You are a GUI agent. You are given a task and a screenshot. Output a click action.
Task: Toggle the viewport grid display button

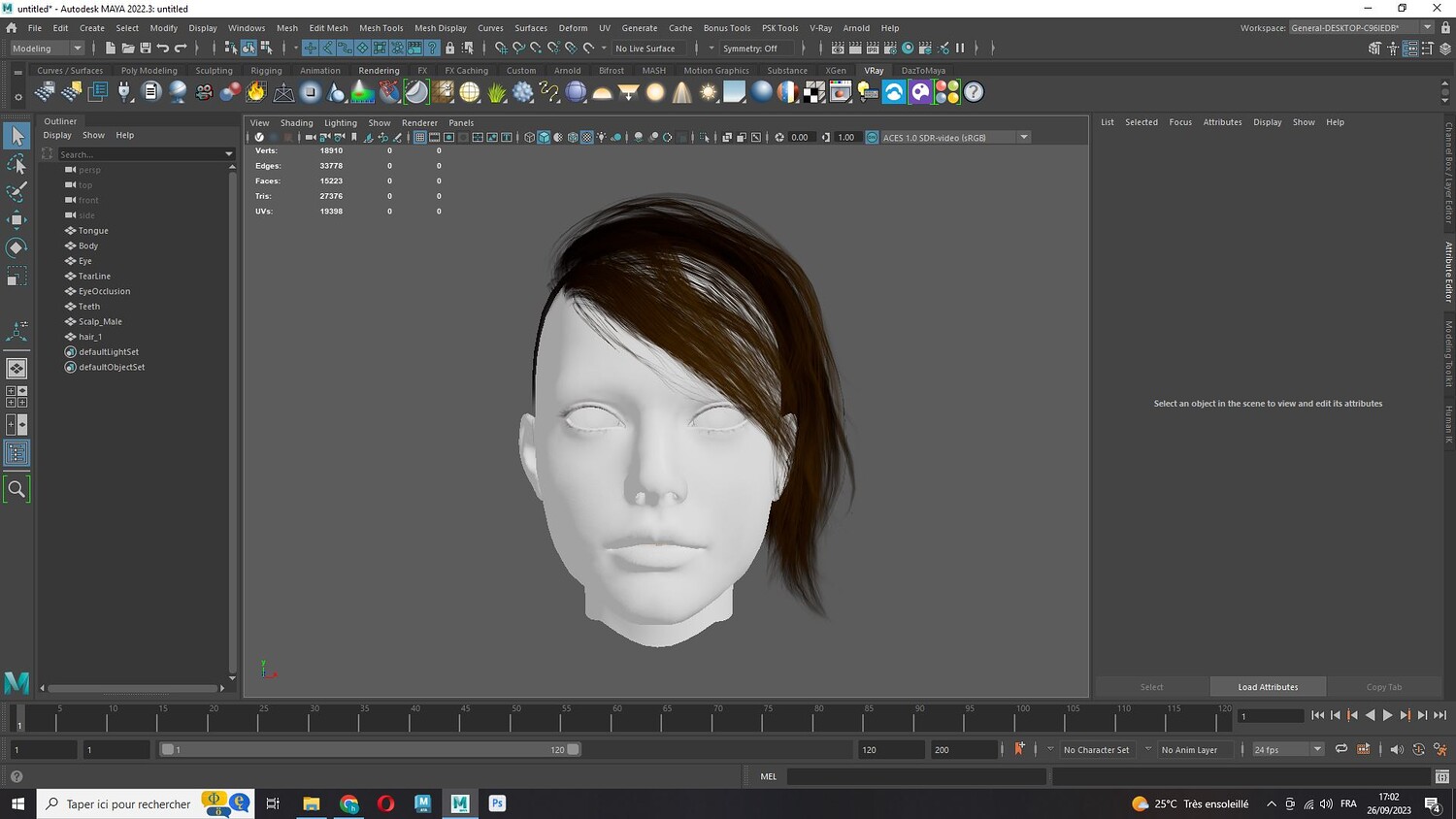(x=419, y=138)
